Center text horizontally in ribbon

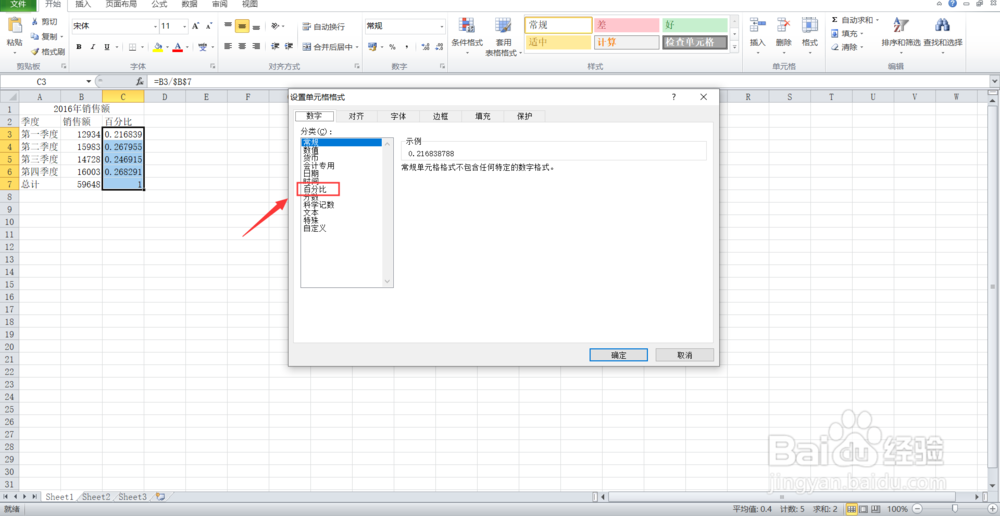(242, 47)
